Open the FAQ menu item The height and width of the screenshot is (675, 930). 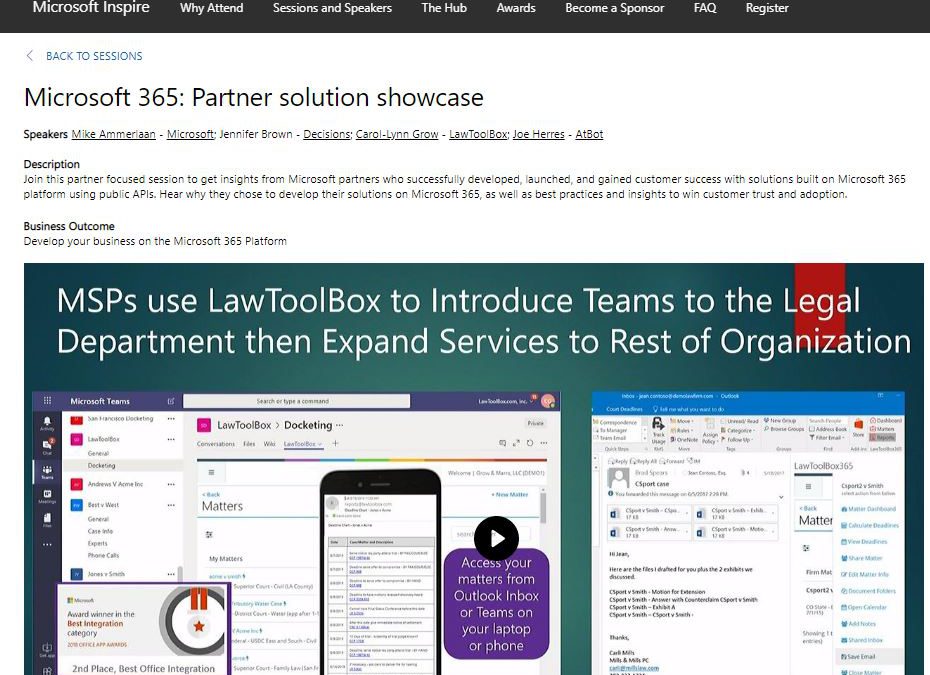pyautogui.click(x=705, y=8)
